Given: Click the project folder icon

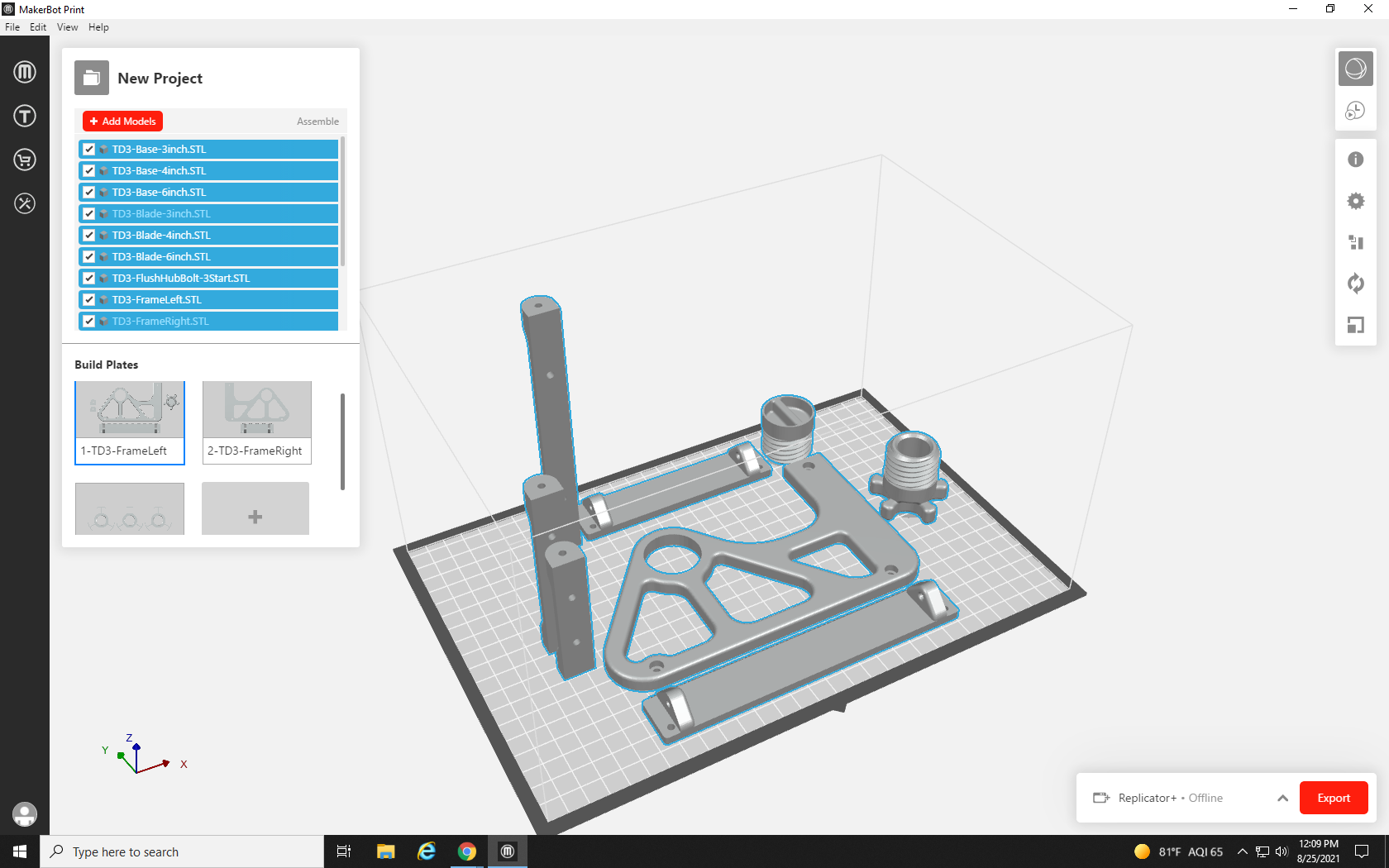Looking at the screenshot, I should tap(92, 79).
